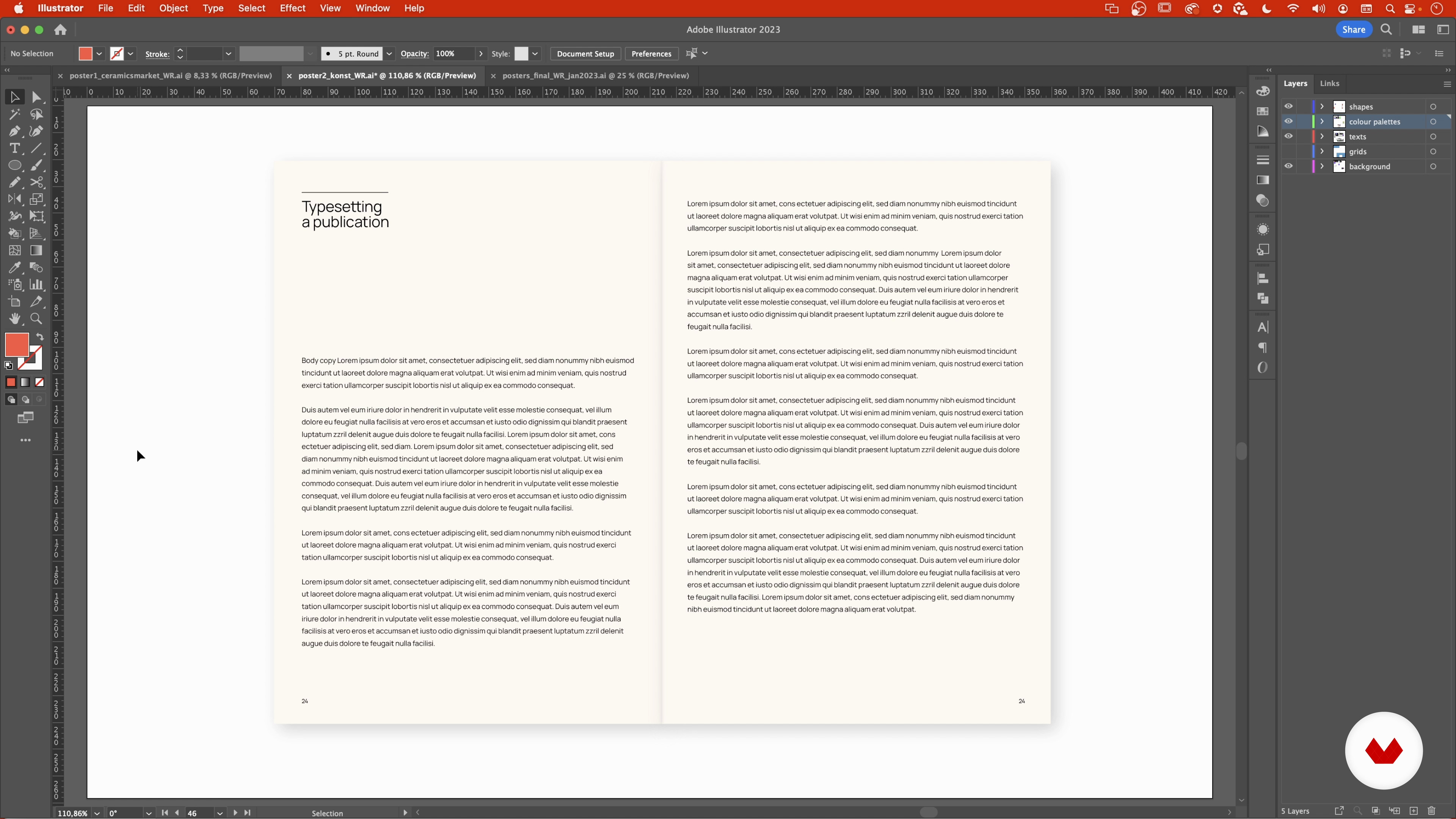Go to the next artboard
This screenshot has width=1456, height=819.
pos(235,813)
